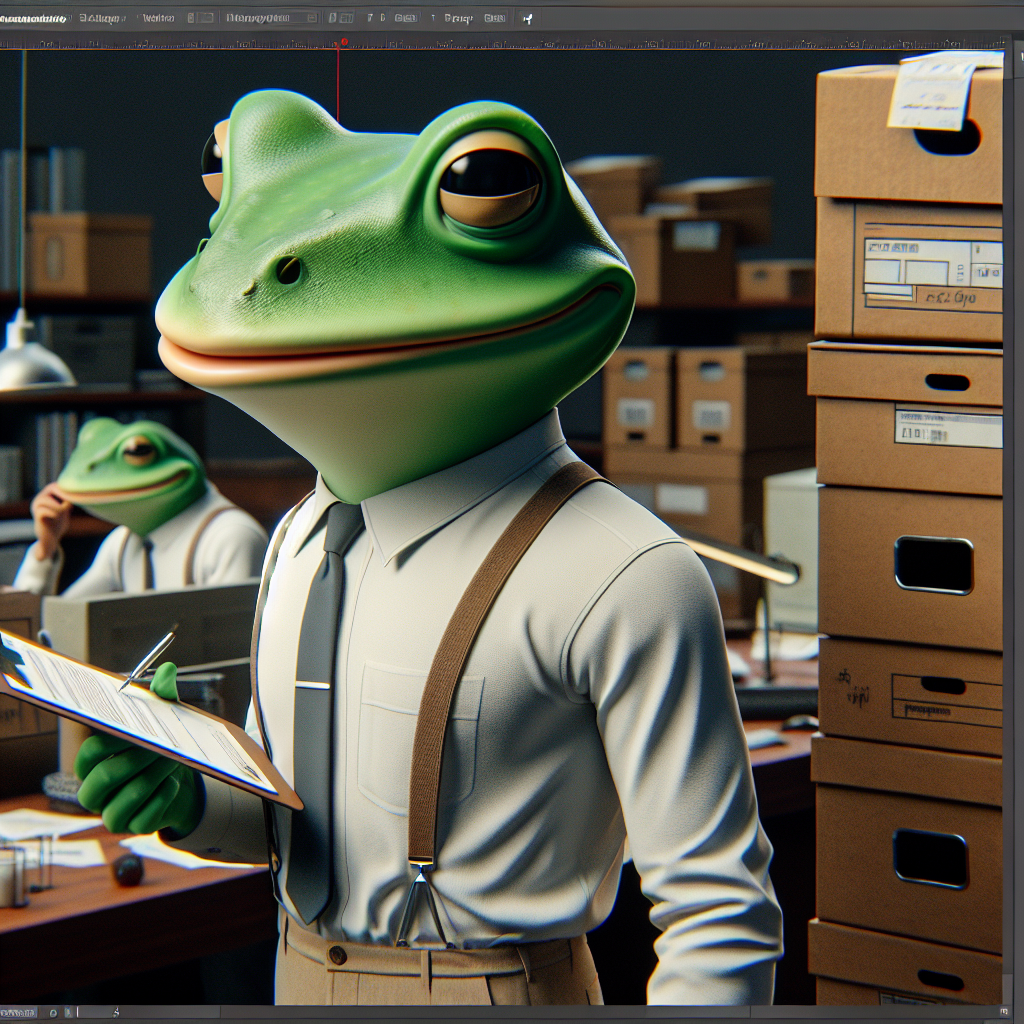The width and height of the screenshot is (1024, 1024).
Task: Click the red marker on the horizontal ruler
Action: pyautogui.click(x=344, y=42)
